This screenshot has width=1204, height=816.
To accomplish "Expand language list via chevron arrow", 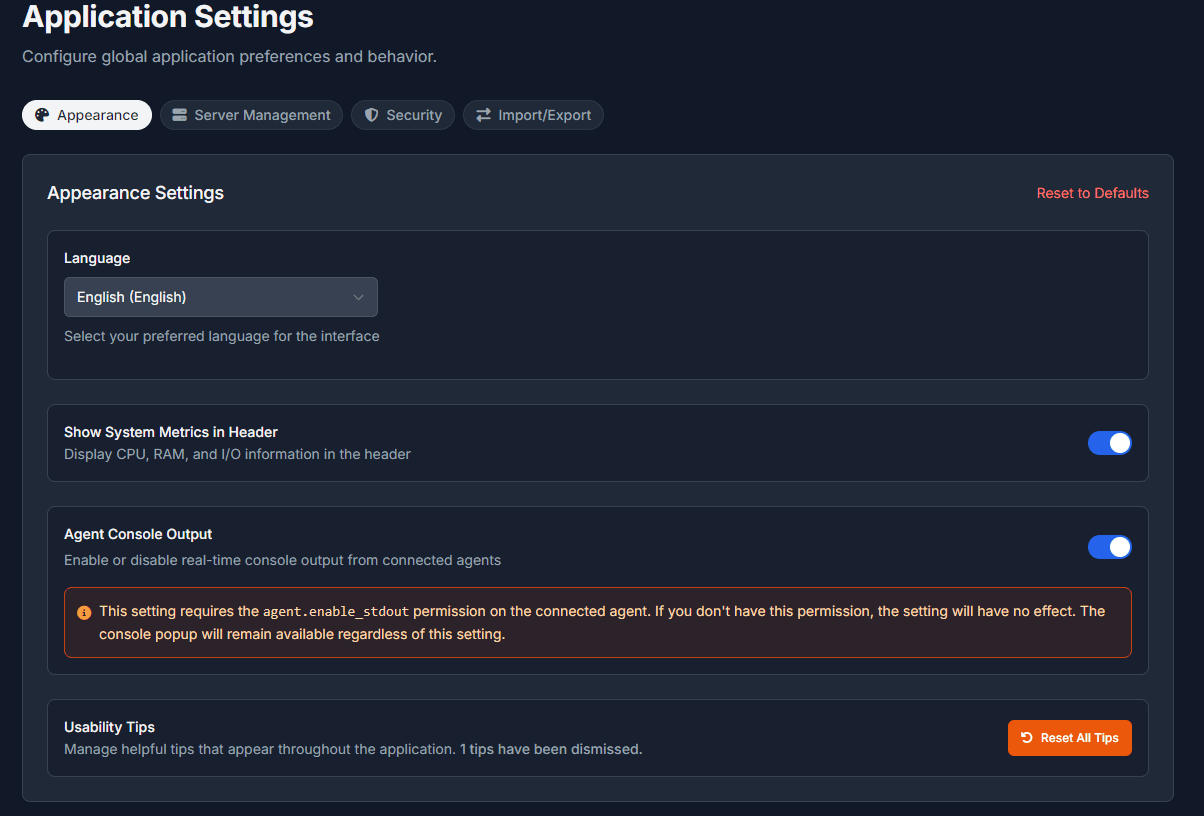I will click(x=359, y=297).
